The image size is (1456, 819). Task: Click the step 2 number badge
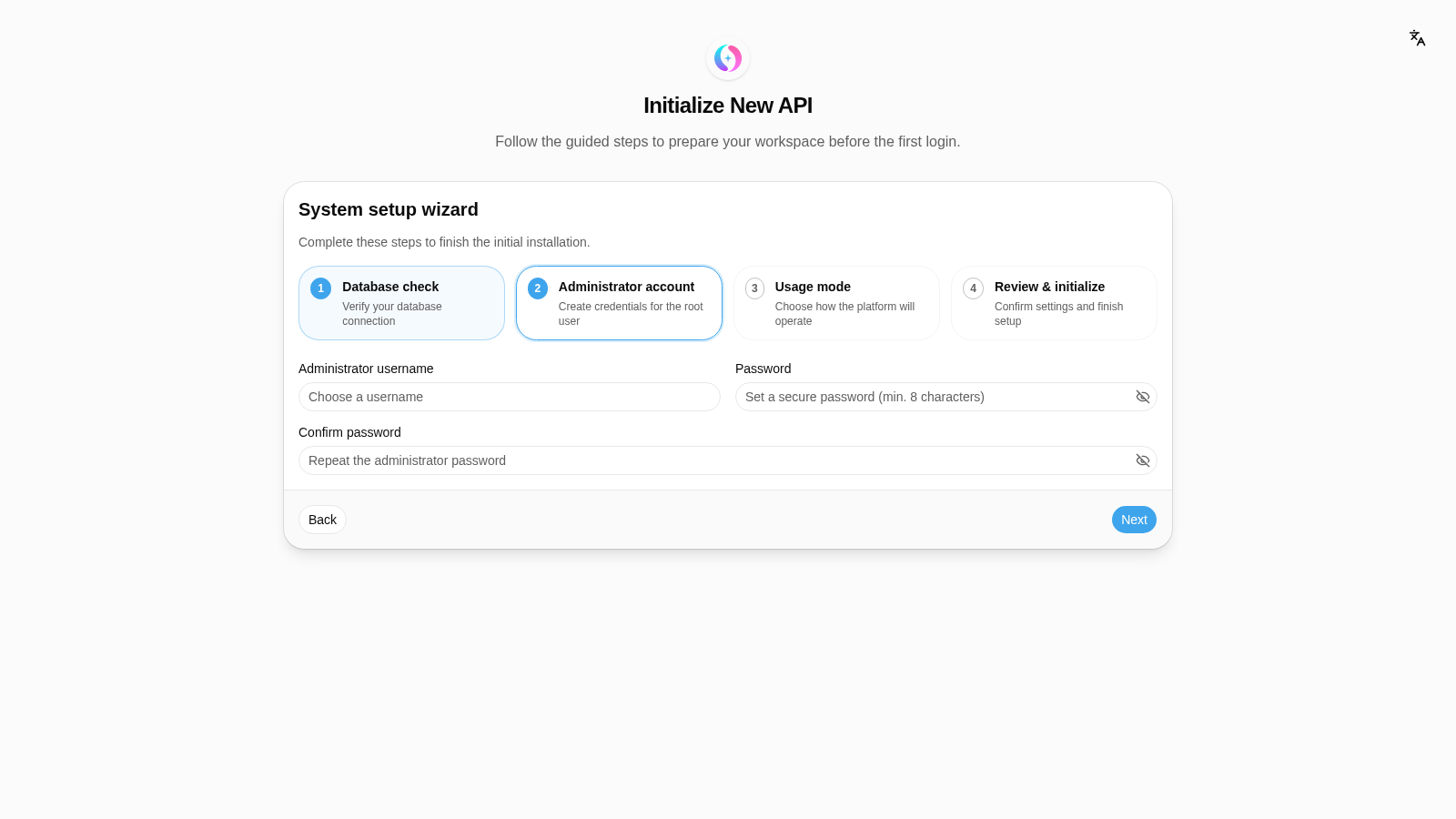[x=538, y=288]
